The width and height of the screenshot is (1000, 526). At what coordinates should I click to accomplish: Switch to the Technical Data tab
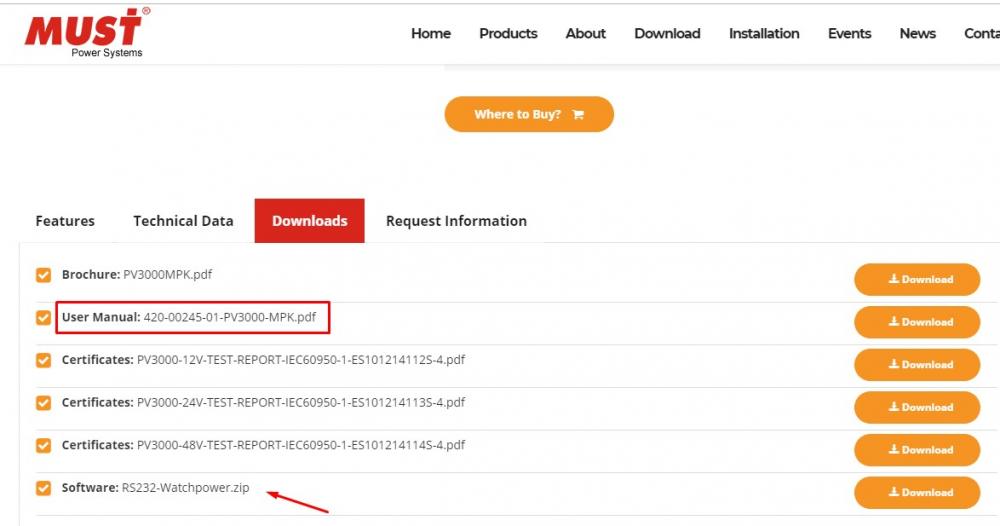(x=183, y=221)
